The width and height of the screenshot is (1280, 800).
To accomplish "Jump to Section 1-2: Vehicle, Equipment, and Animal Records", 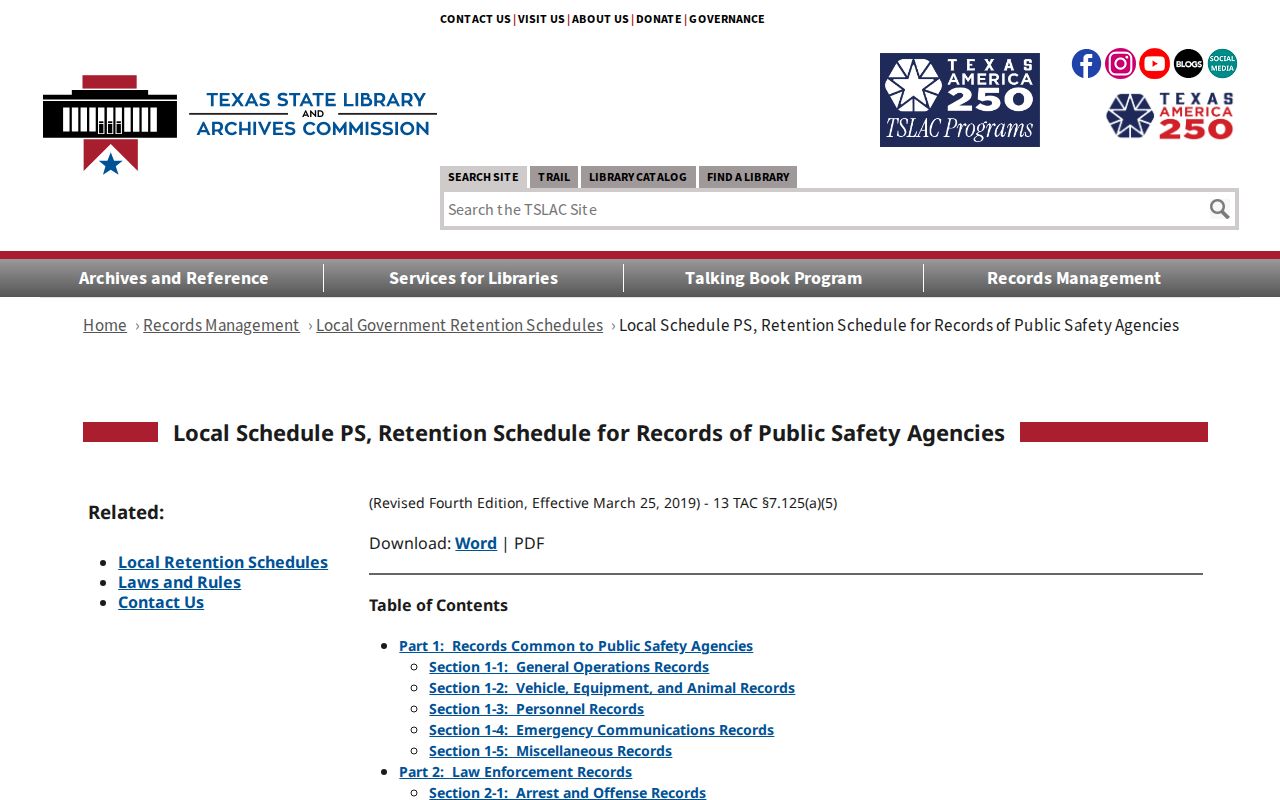I will [612, 688].
